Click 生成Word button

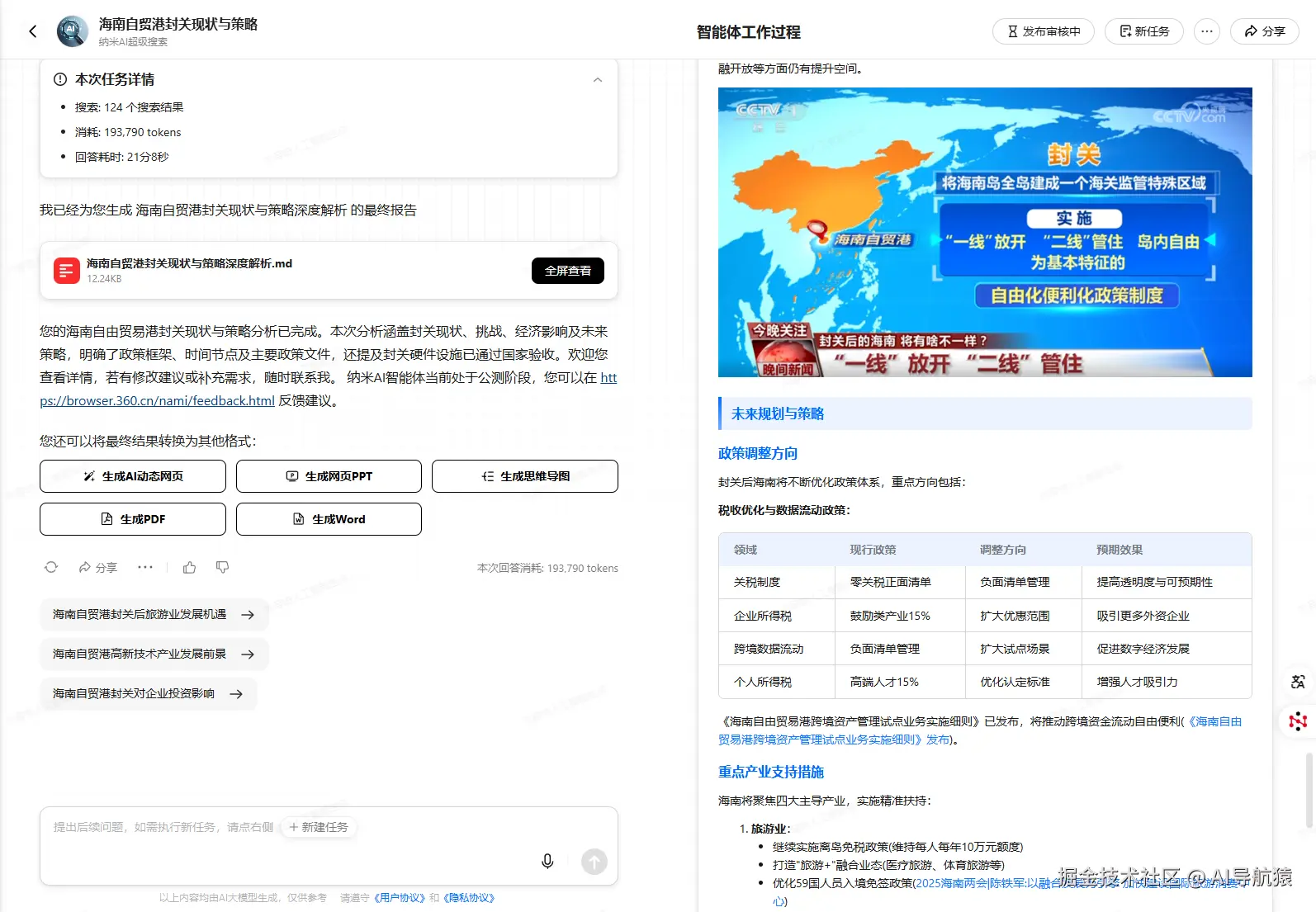[x=329, y=519]
